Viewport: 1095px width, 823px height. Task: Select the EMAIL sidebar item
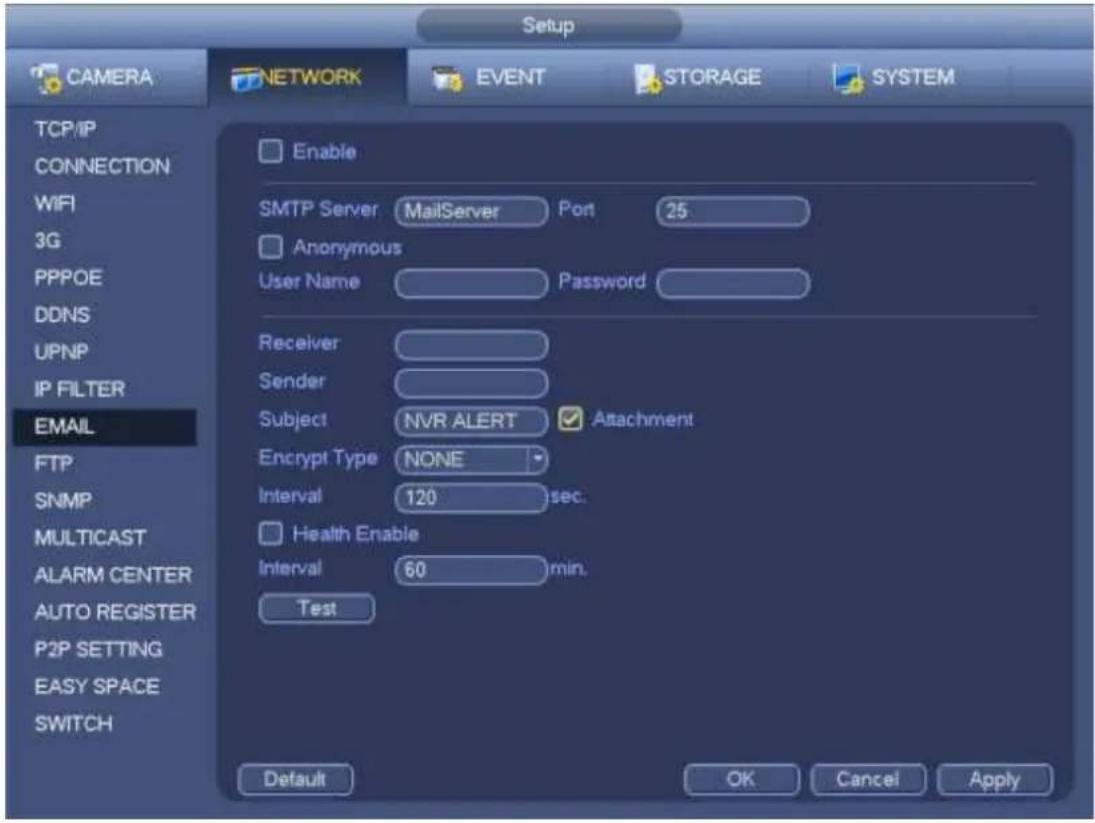point(105,427)
